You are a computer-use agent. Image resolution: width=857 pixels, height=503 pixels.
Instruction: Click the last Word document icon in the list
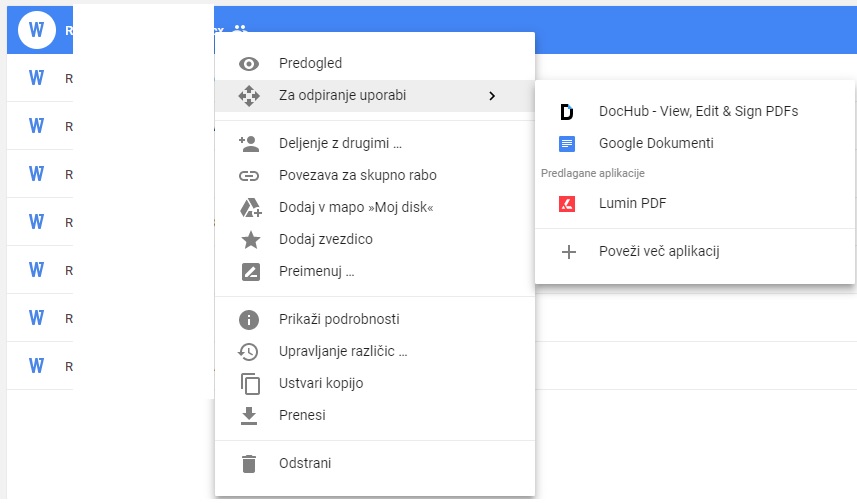coord(36,366)
